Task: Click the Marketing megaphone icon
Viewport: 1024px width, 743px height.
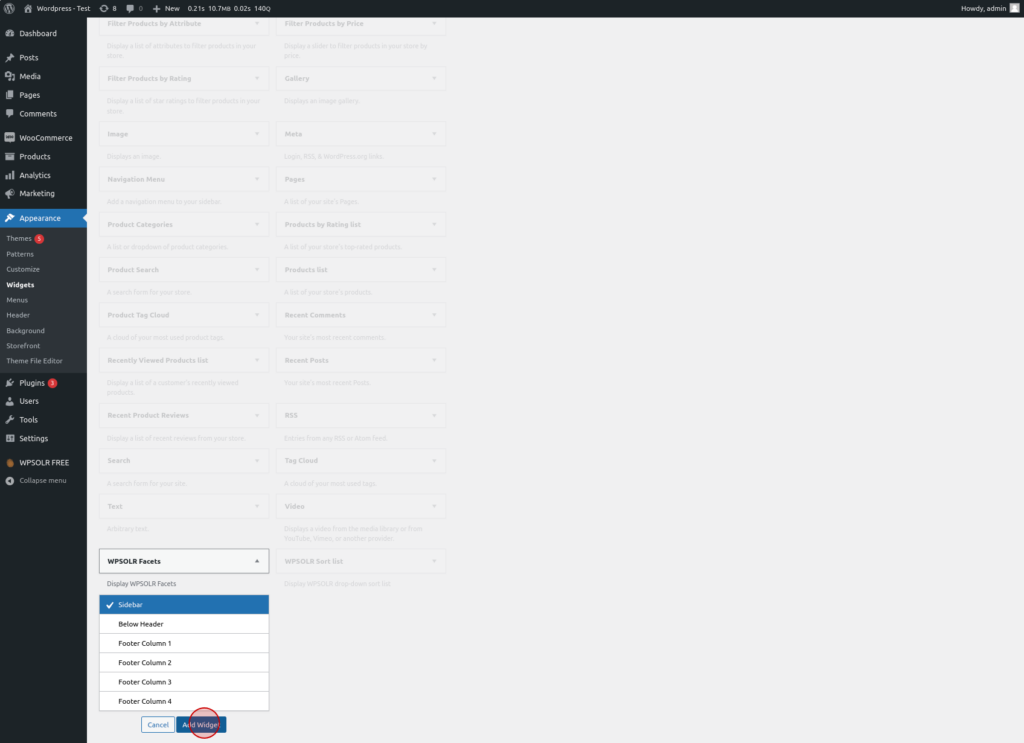Action: click(x=10, y=193)
